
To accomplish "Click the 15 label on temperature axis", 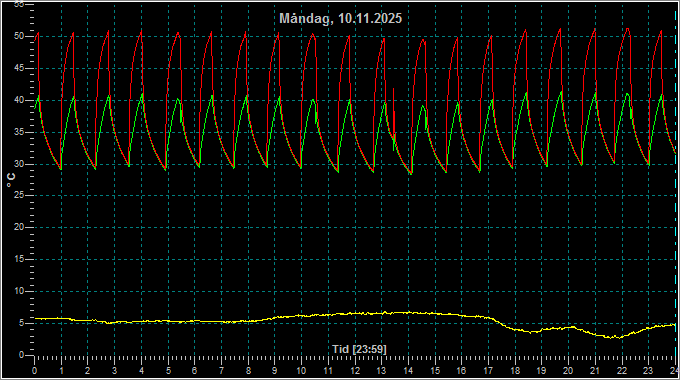I will [x=19, y=259].
